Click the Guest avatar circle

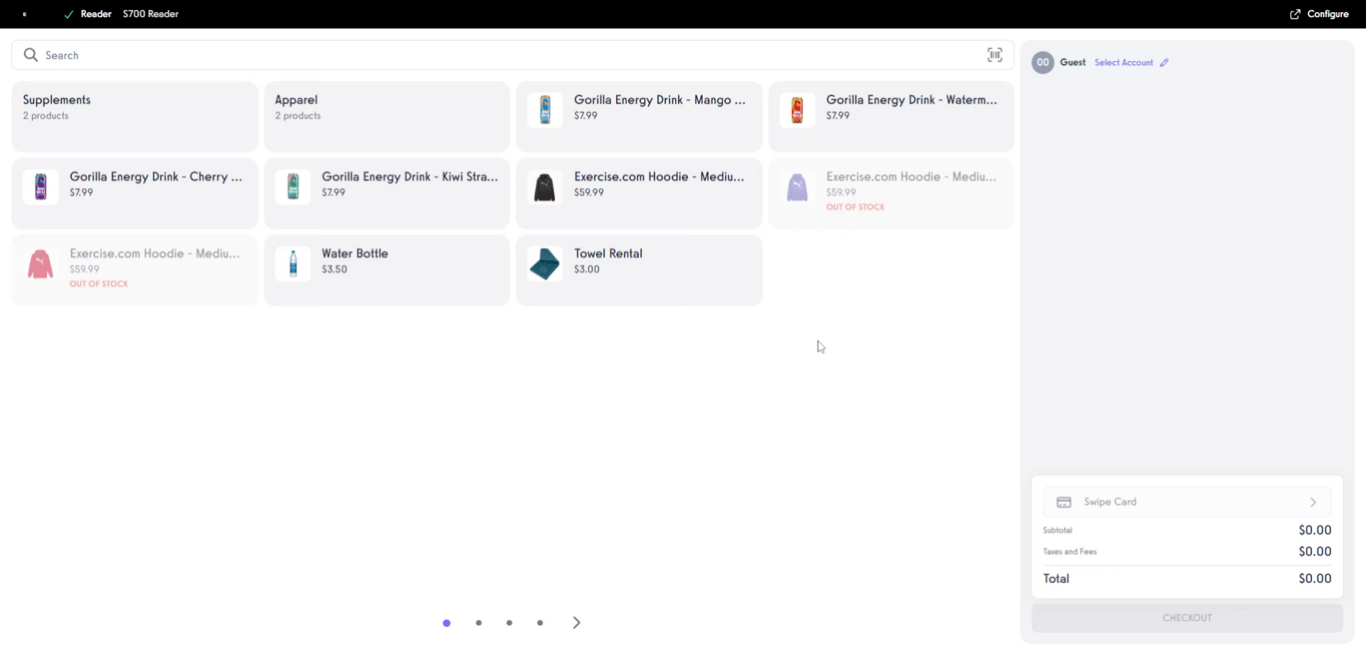coord(1040,62)
